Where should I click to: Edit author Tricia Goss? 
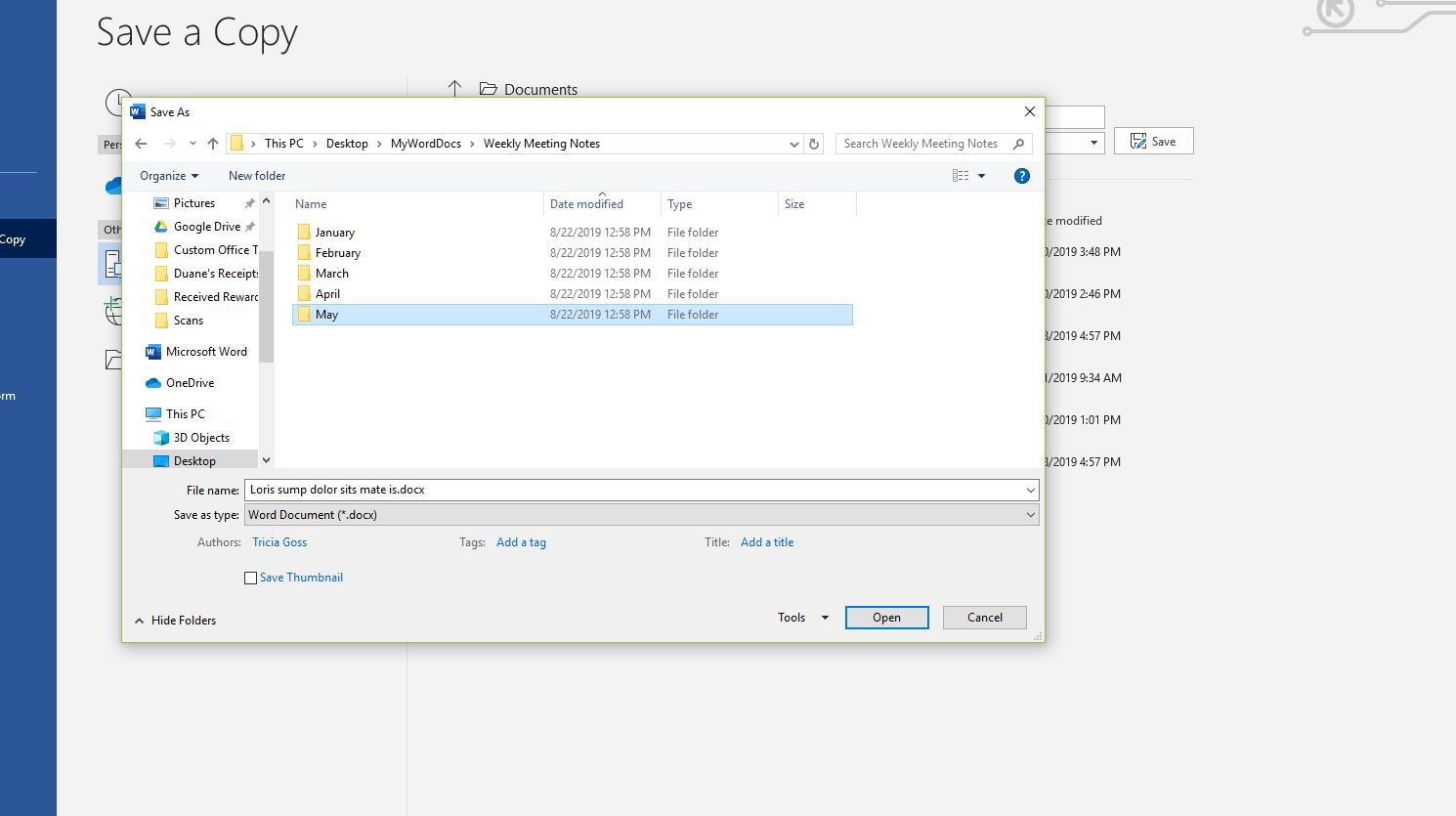(x=279, y=542)
